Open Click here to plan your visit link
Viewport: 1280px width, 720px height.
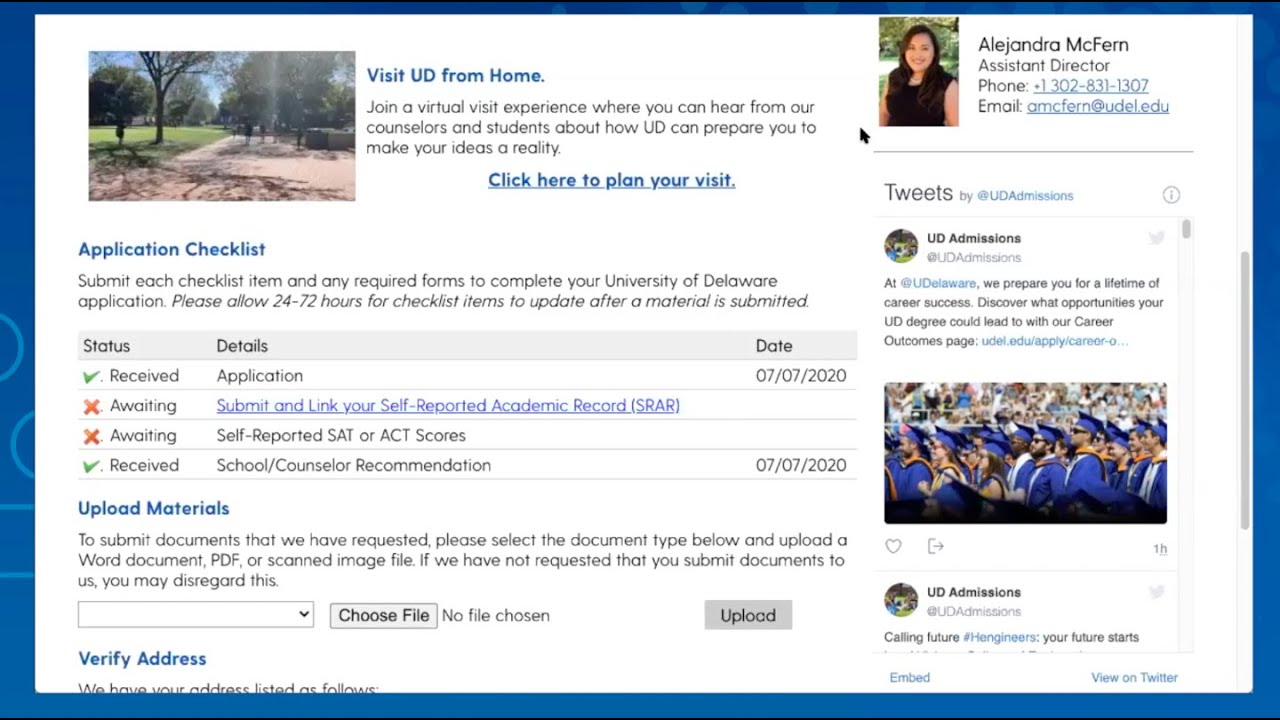coord(611,180)
